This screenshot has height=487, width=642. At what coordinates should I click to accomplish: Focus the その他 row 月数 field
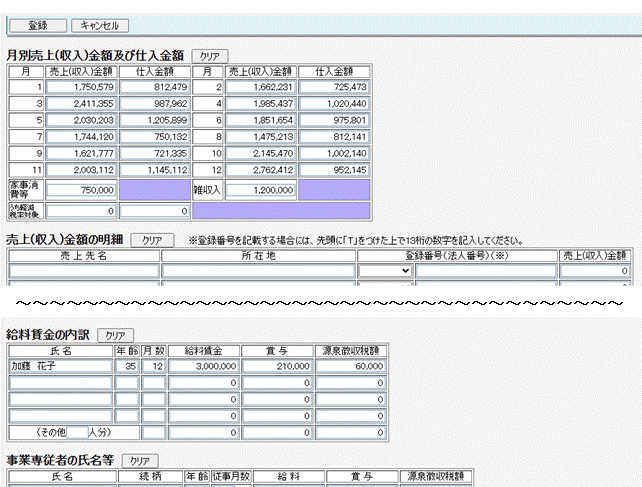pyautogui.click(x=154, y=432)
